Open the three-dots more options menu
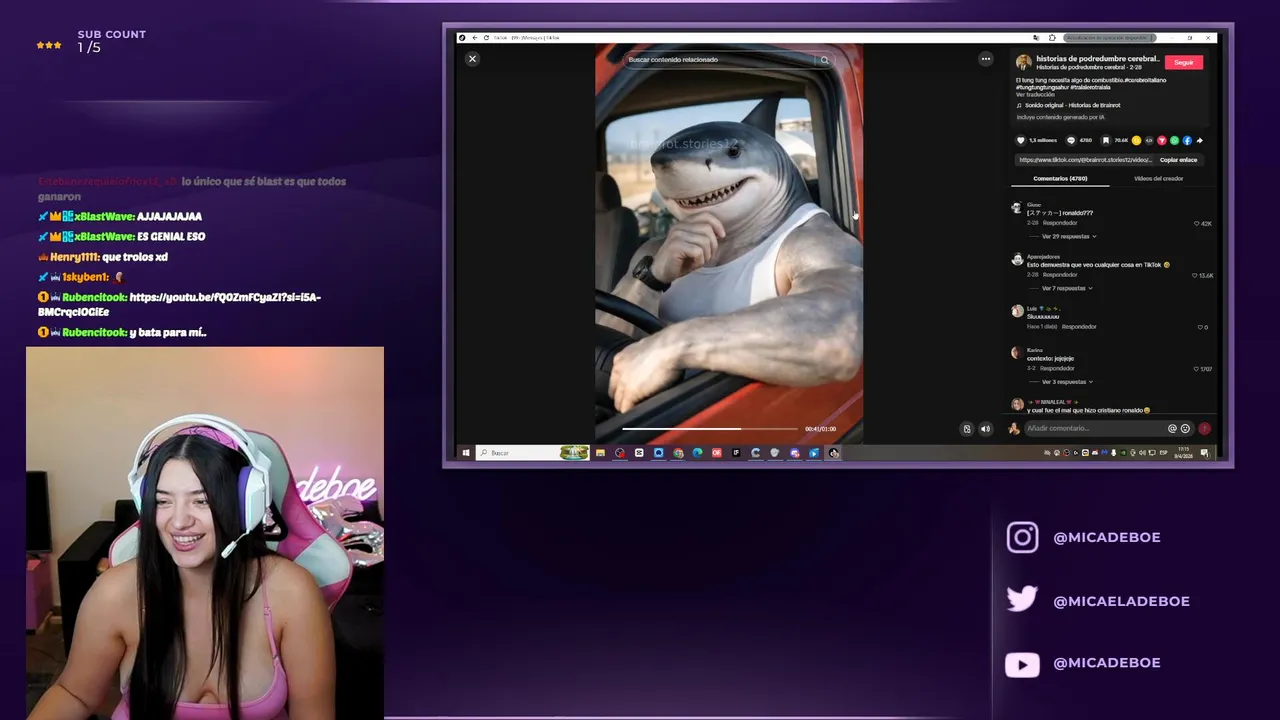The image size is (1280, 720). click(985, 59)
